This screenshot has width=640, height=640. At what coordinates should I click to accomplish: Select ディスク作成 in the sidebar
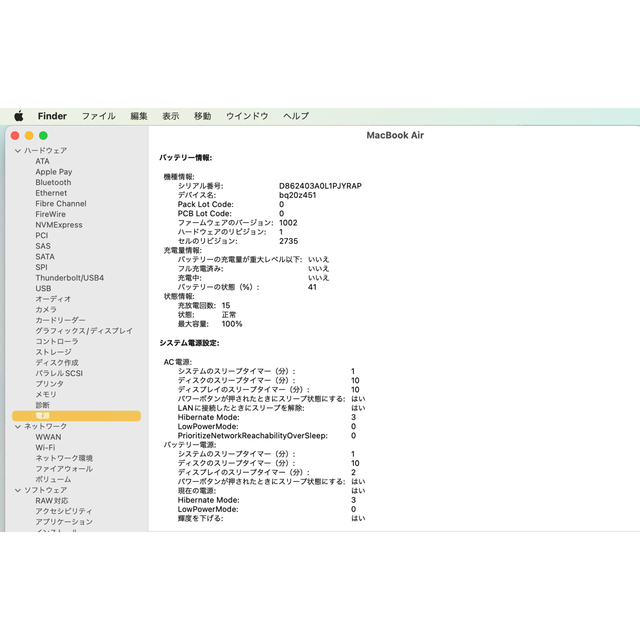pos(57,363)
